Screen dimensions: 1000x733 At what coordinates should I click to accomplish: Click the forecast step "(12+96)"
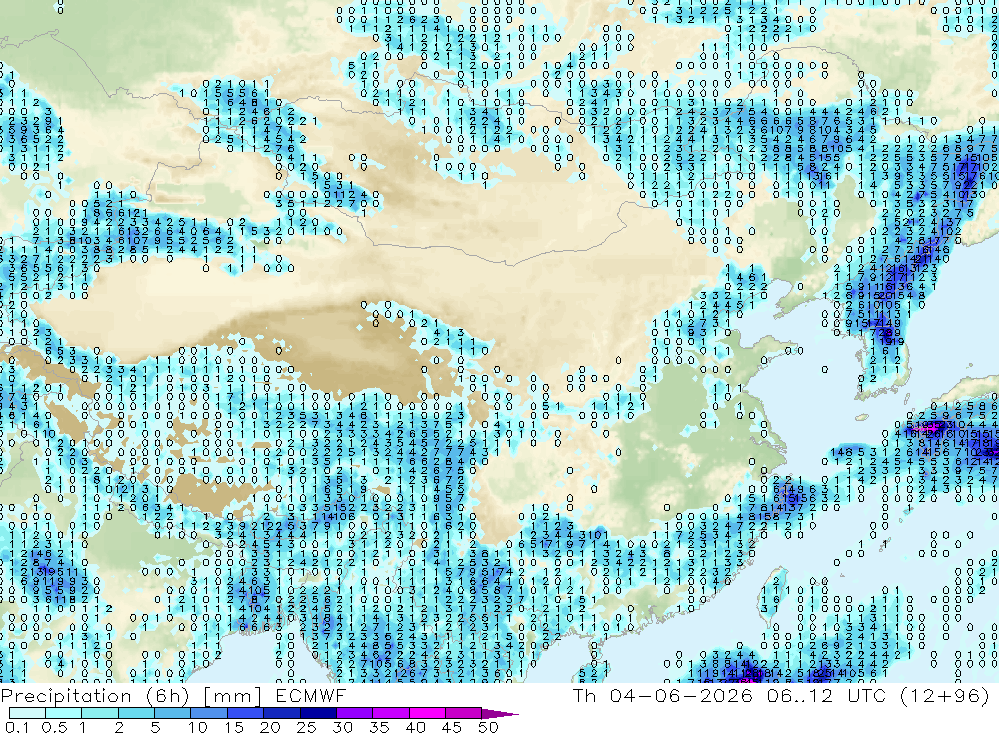[x=945, y=695]
